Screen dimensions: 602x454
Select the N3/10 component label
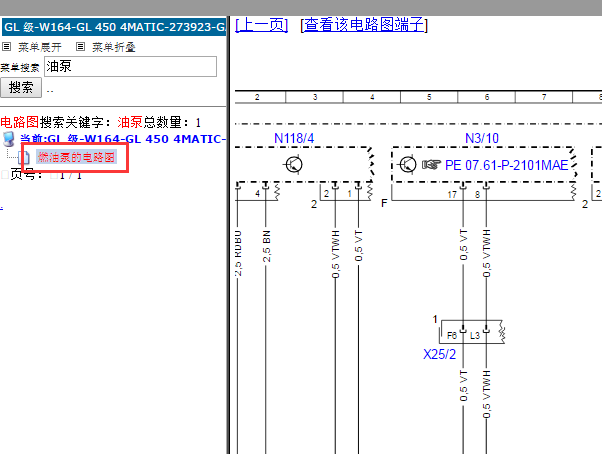482,138
